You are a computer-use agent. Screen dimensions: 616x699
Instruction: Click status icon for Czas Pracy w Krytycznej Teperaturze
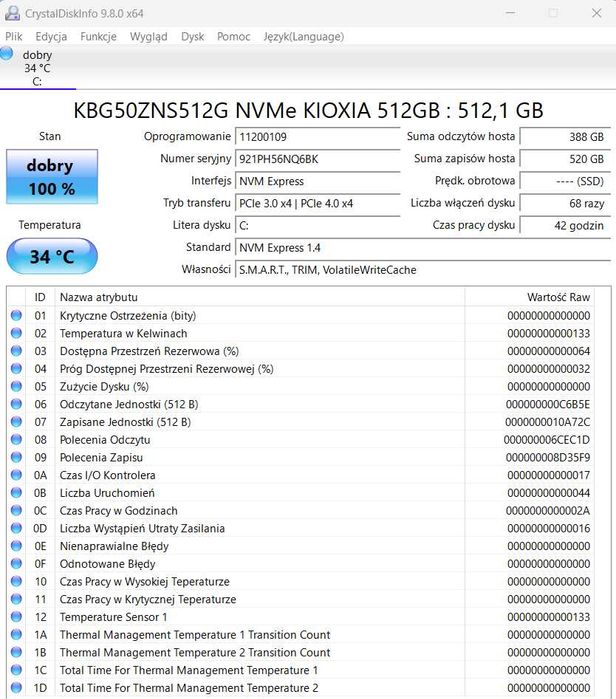click(x=16, y=599)
